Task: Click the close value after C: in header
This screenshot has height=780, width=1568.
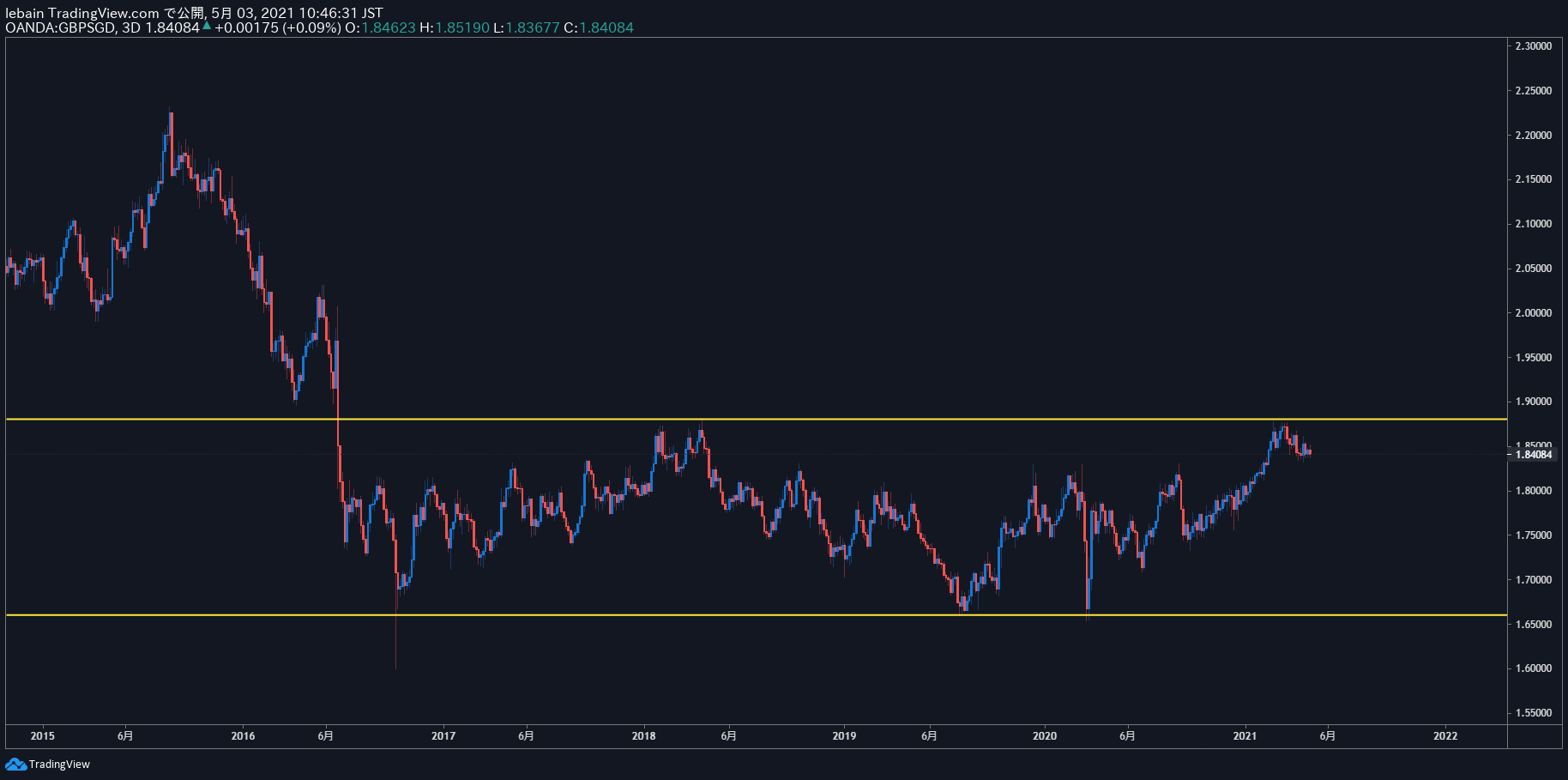Action: (606, 27)
